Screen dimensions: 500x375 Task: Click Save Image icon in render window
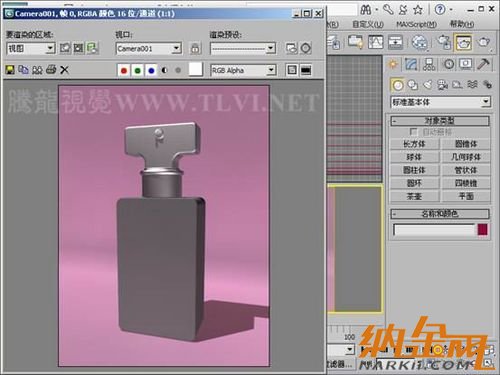pyautogui.click(x=10, y=70)
